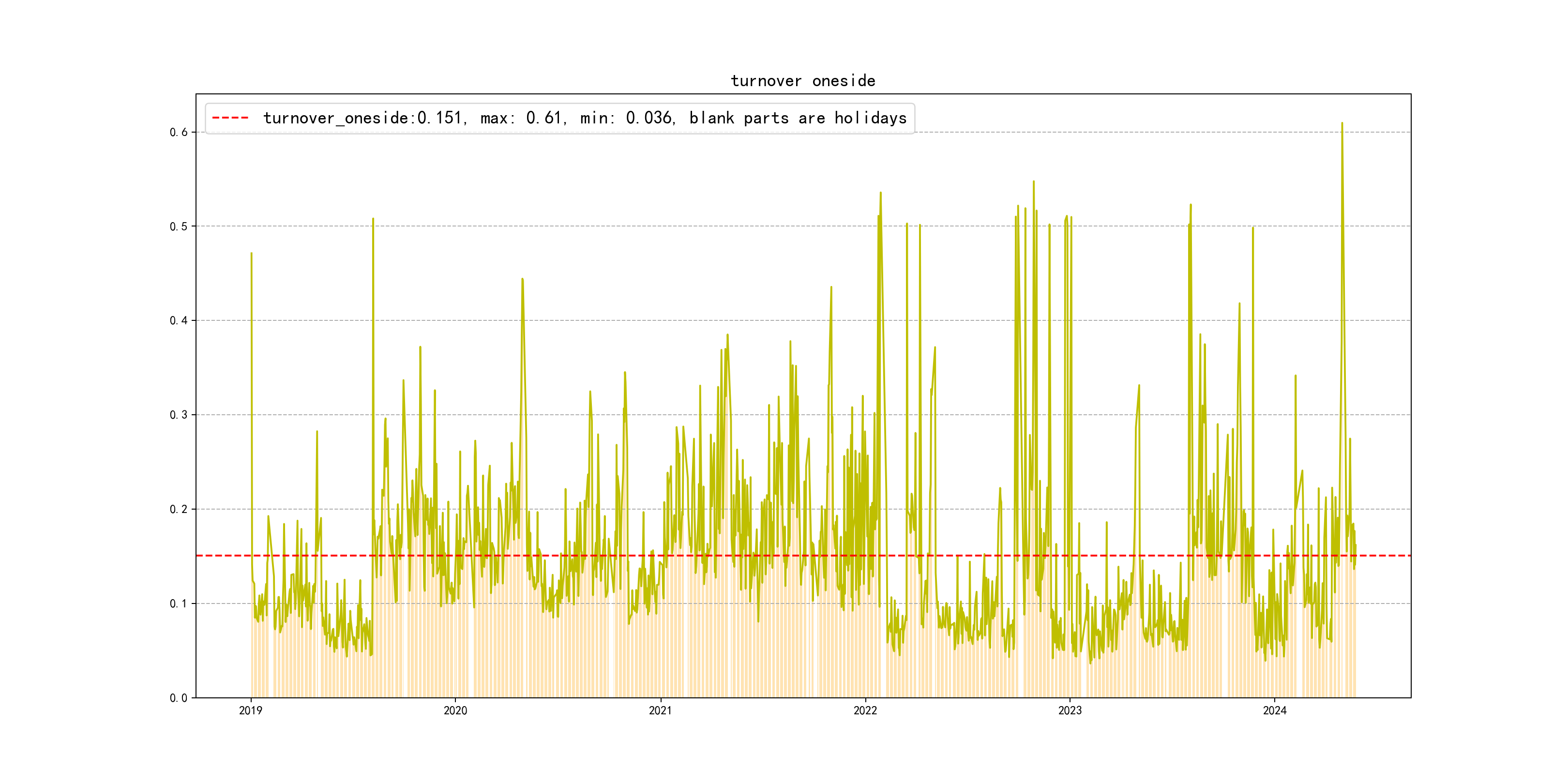The height and width of the screenshot is (784, 1568).
Task: Click the 0.5 y-axis tick label
Action: pyautogui.click(x=179, y=226)
